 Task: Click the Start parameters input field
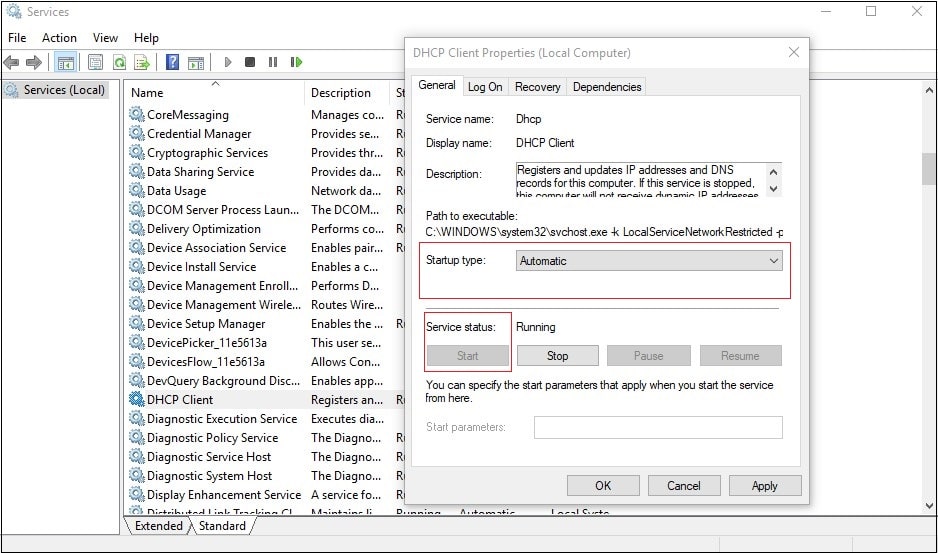(x=658, y=427)
